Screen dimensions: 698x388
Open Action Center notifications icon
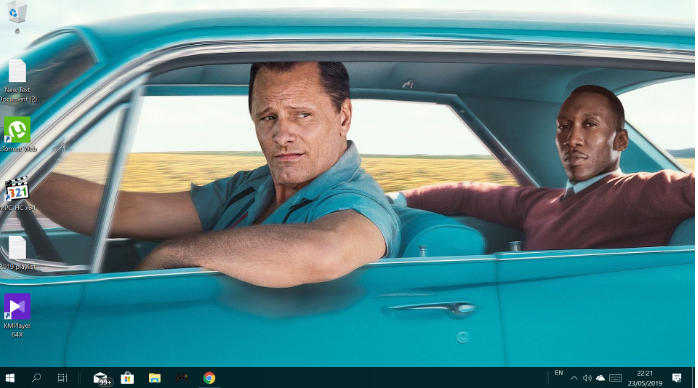click(x=677, y=378)
